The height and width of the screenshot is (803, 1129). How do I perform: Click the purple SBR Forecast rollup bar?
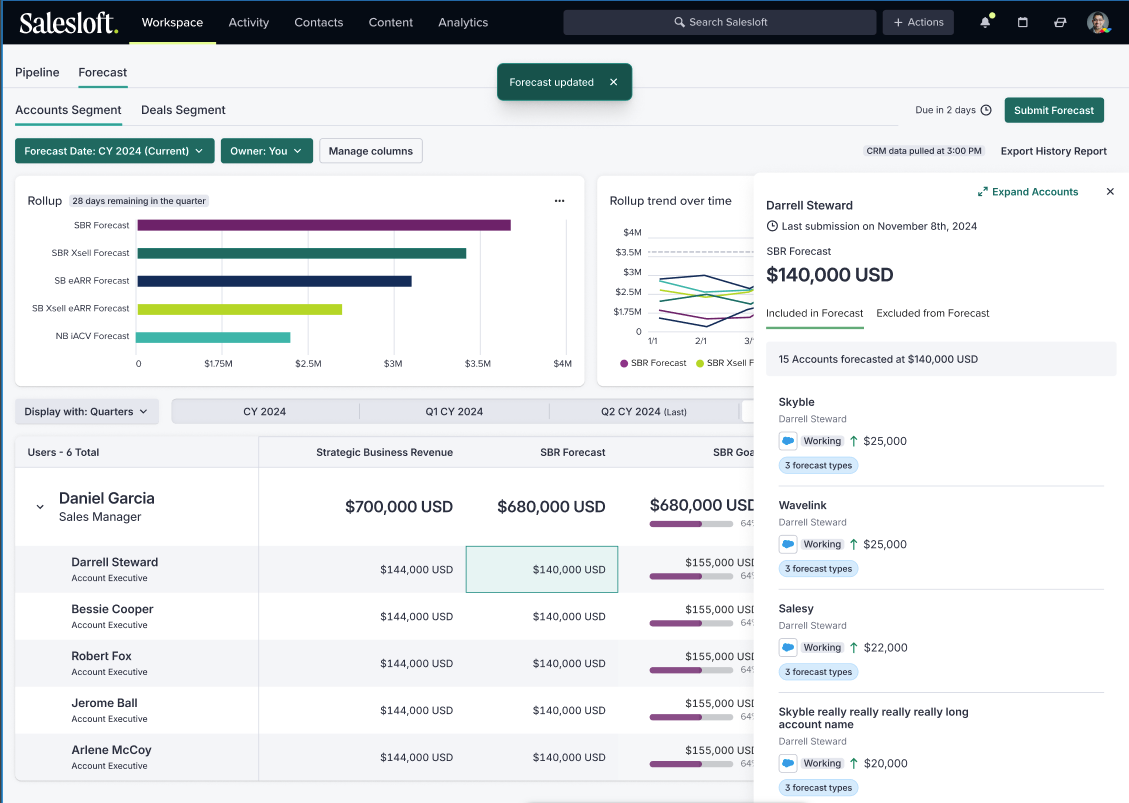(324, 225)
